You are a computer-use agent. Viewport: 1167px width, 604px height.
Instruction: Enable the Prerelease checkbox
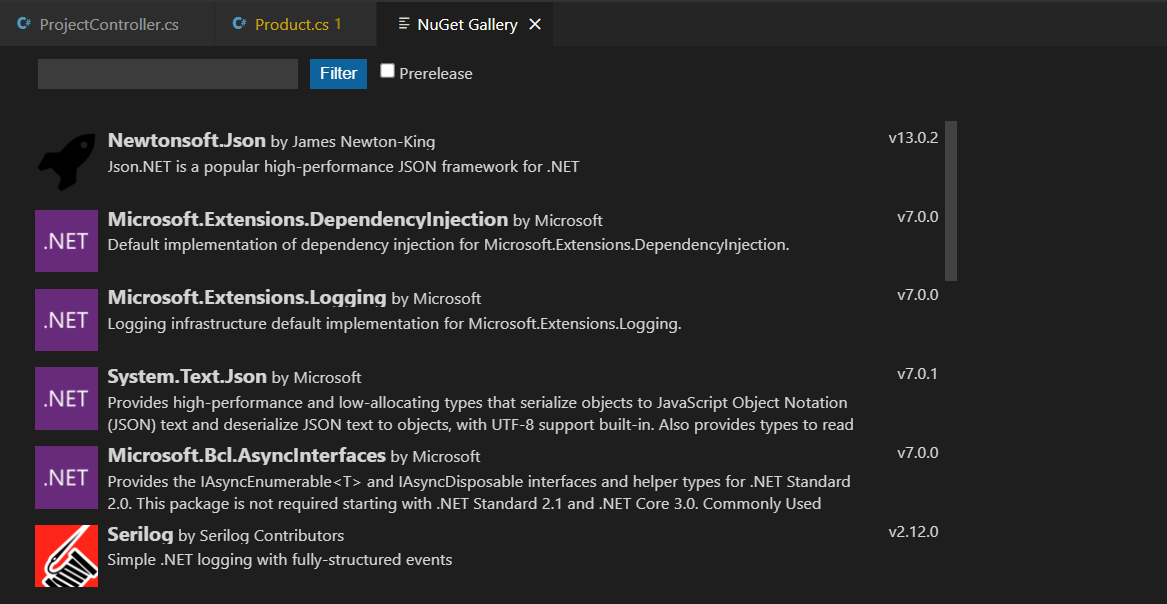coord(387,71)
